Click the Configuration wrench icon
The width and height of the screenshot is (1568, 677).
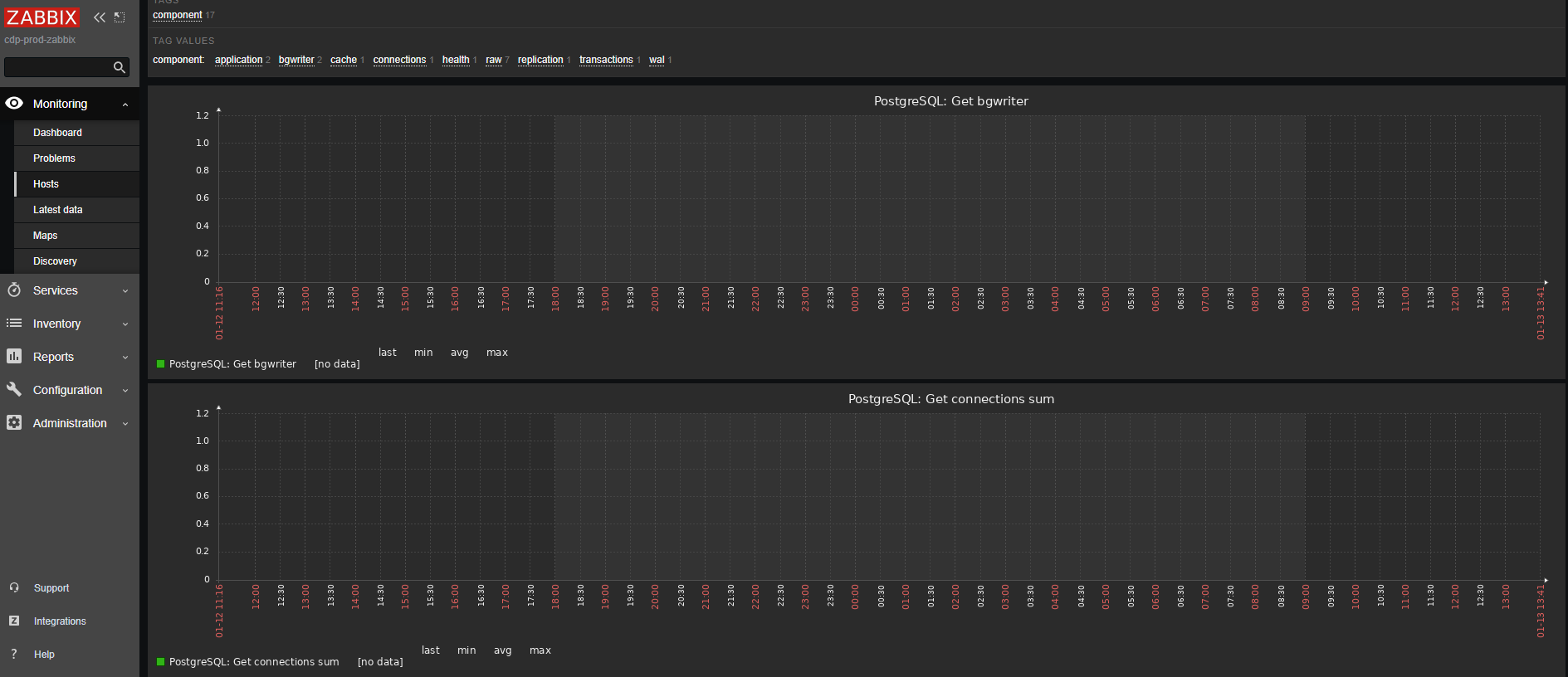(x=14, y=390)
